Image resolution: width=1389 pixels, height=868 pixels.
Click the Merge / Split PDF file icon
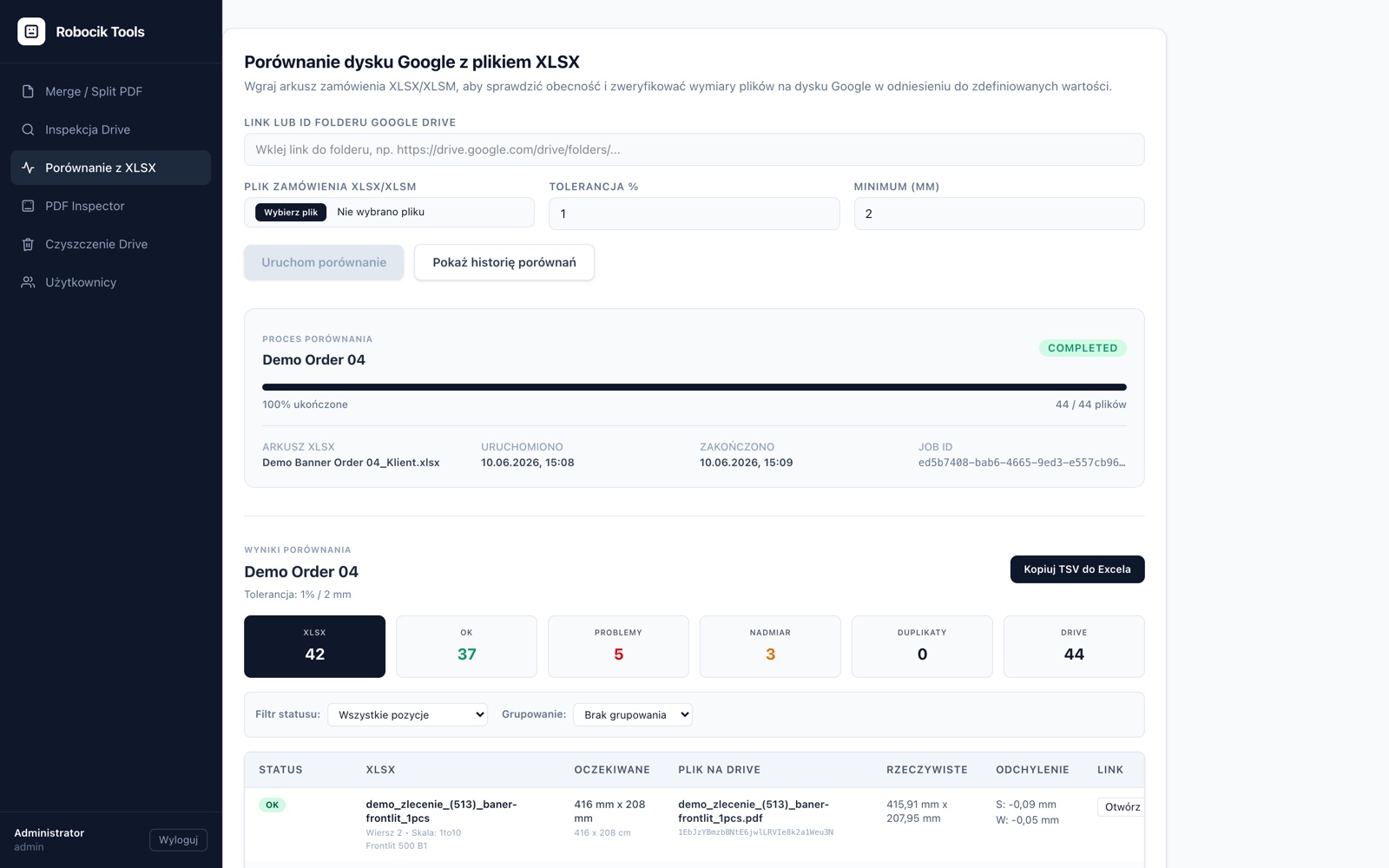[x=28, y=91]
